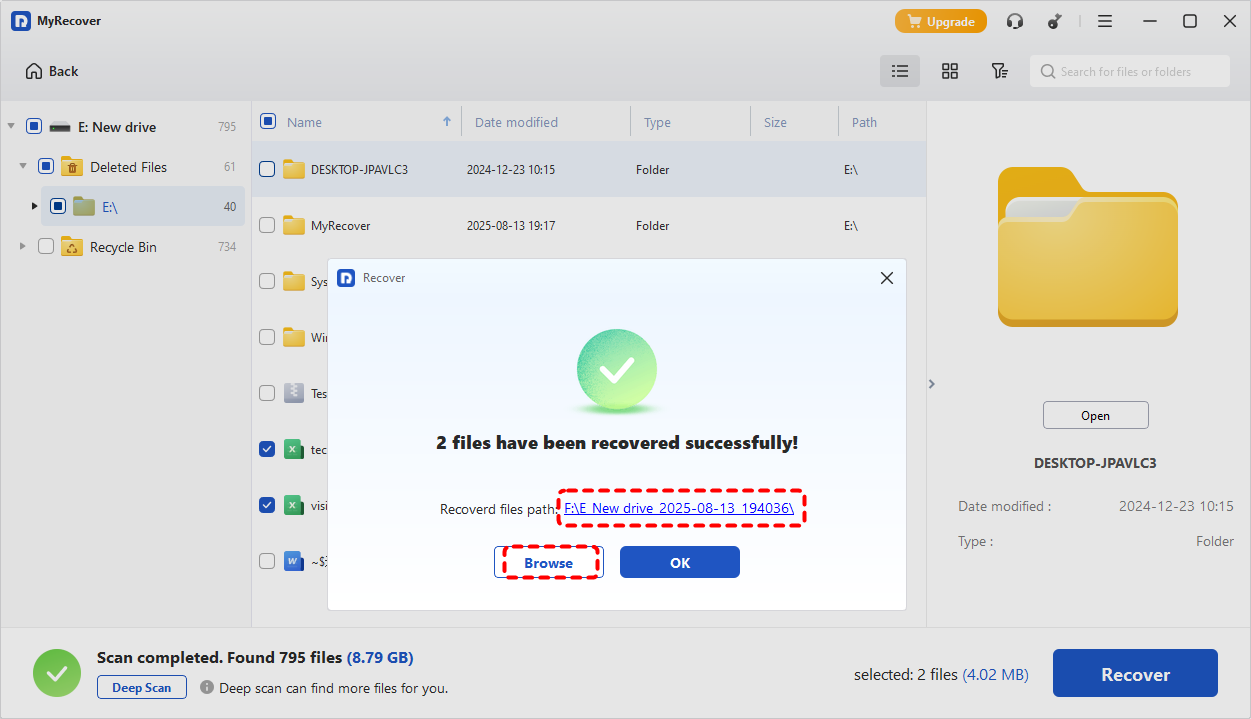Click the Upgrade button
The image size is (1251, 719).
[x=941, y=21]
